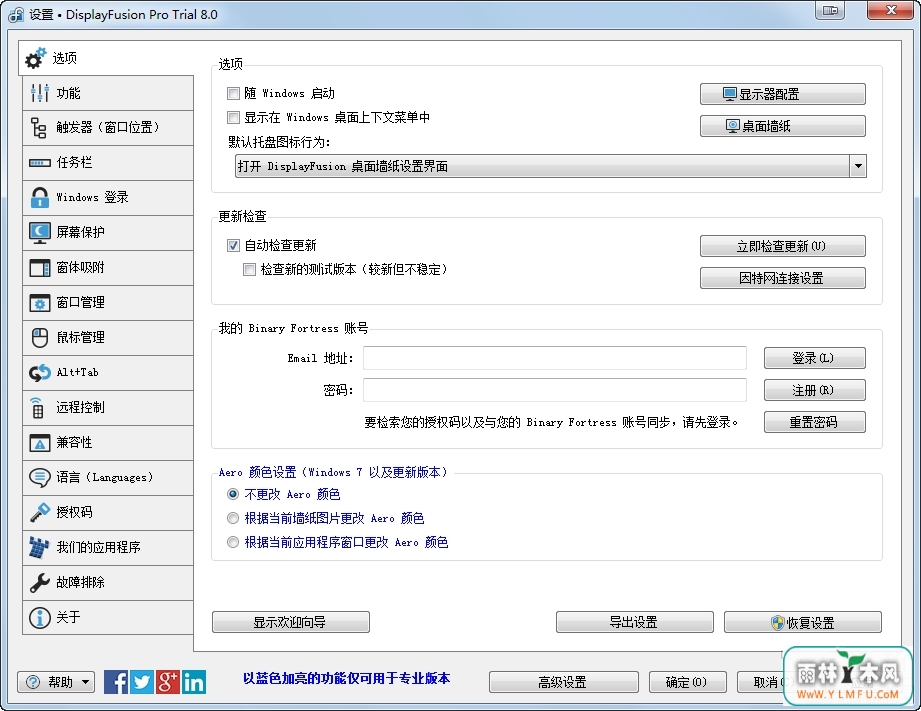
Task: Click the taskbar icon beside 任务栏
Action: pos(39,163)
